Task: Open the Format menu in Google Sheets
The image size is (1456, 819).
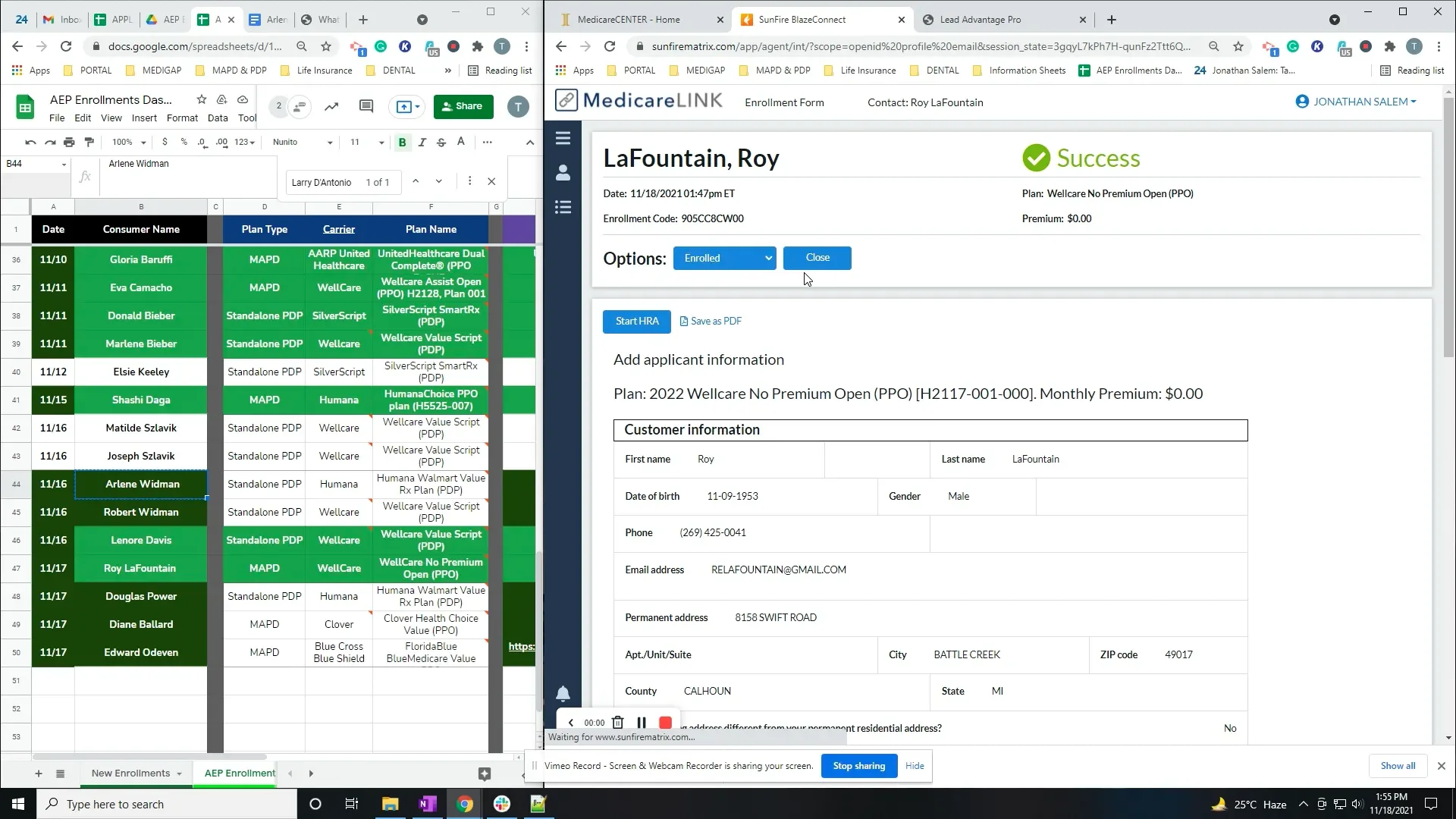Action: [x=182, y=118]
